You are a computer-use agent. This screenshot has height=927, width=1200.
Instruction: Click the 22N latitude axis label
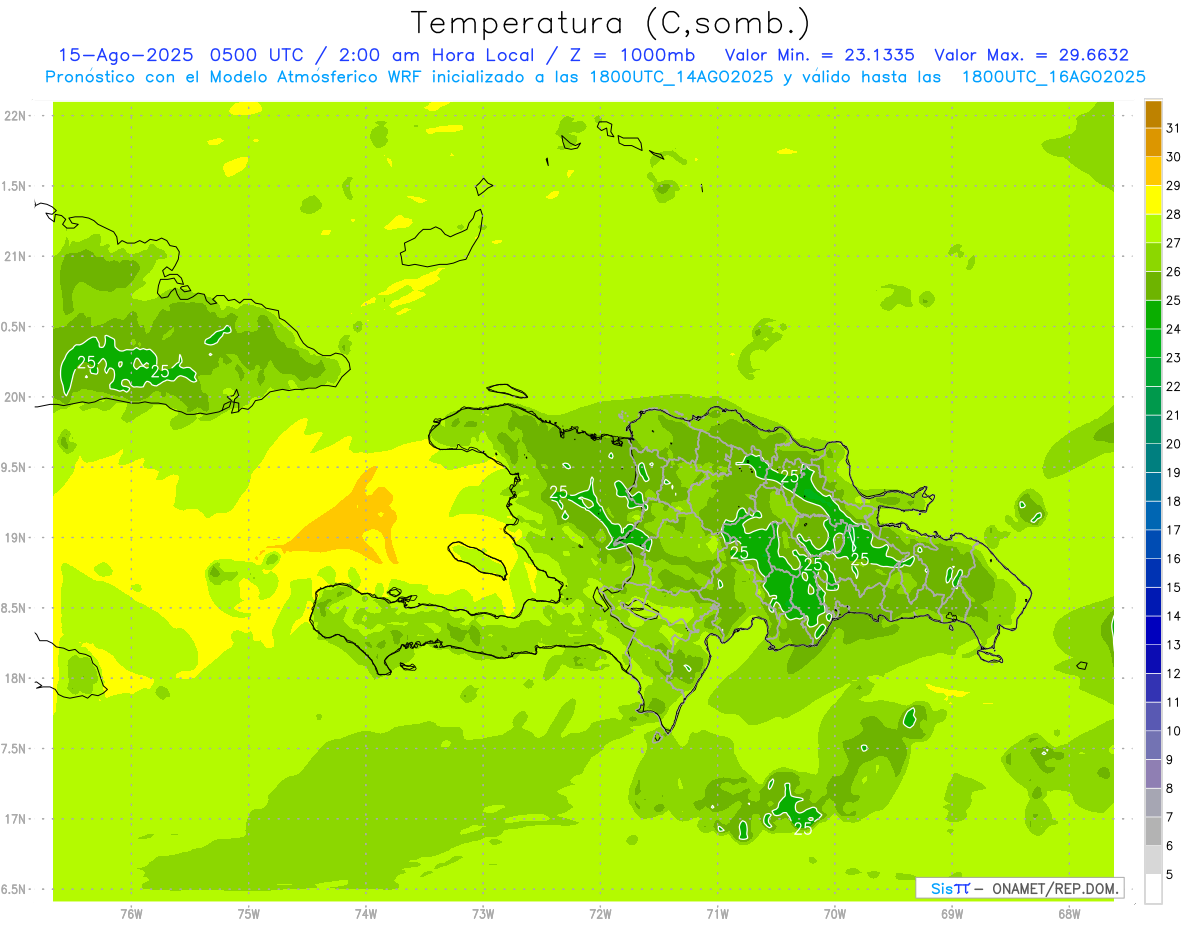pyautogui.click(x=17, y=116)
